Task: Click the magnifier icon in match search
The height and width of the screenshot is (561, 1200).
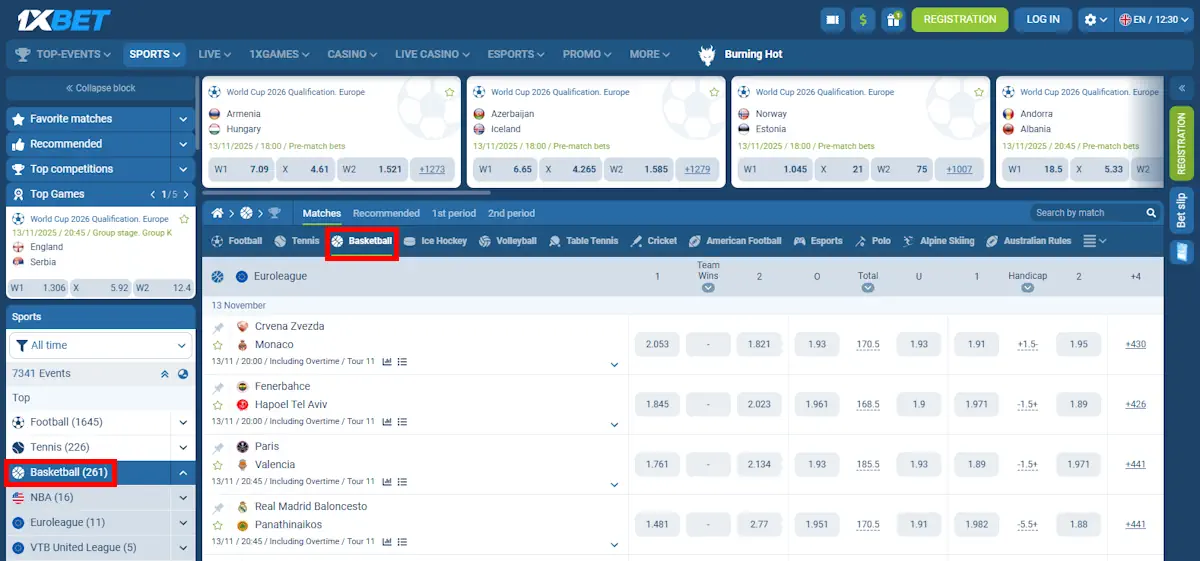Action: click(1151, 213)
